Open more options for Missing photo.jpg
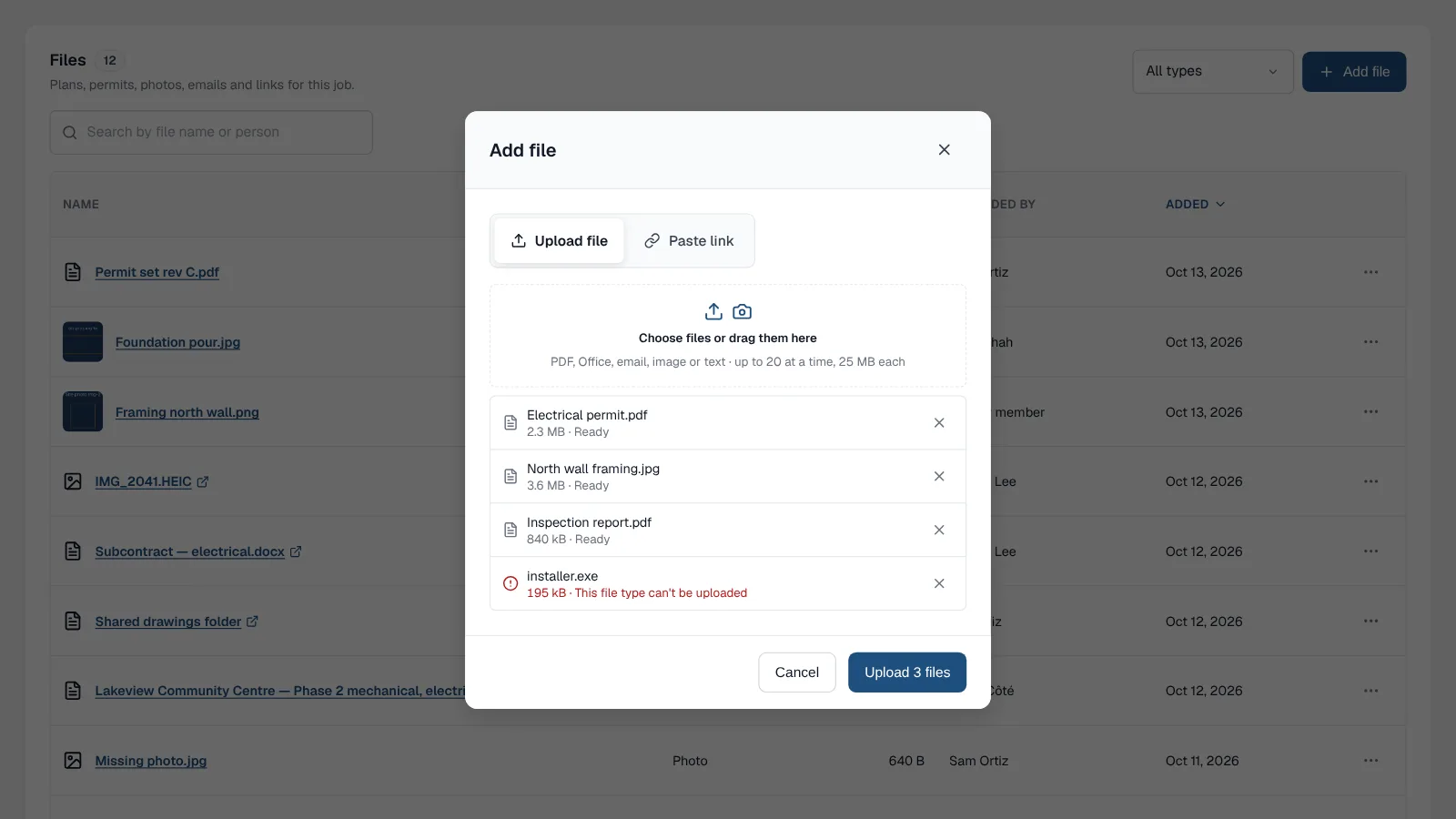1456x819 pixels. [1370, 761]
